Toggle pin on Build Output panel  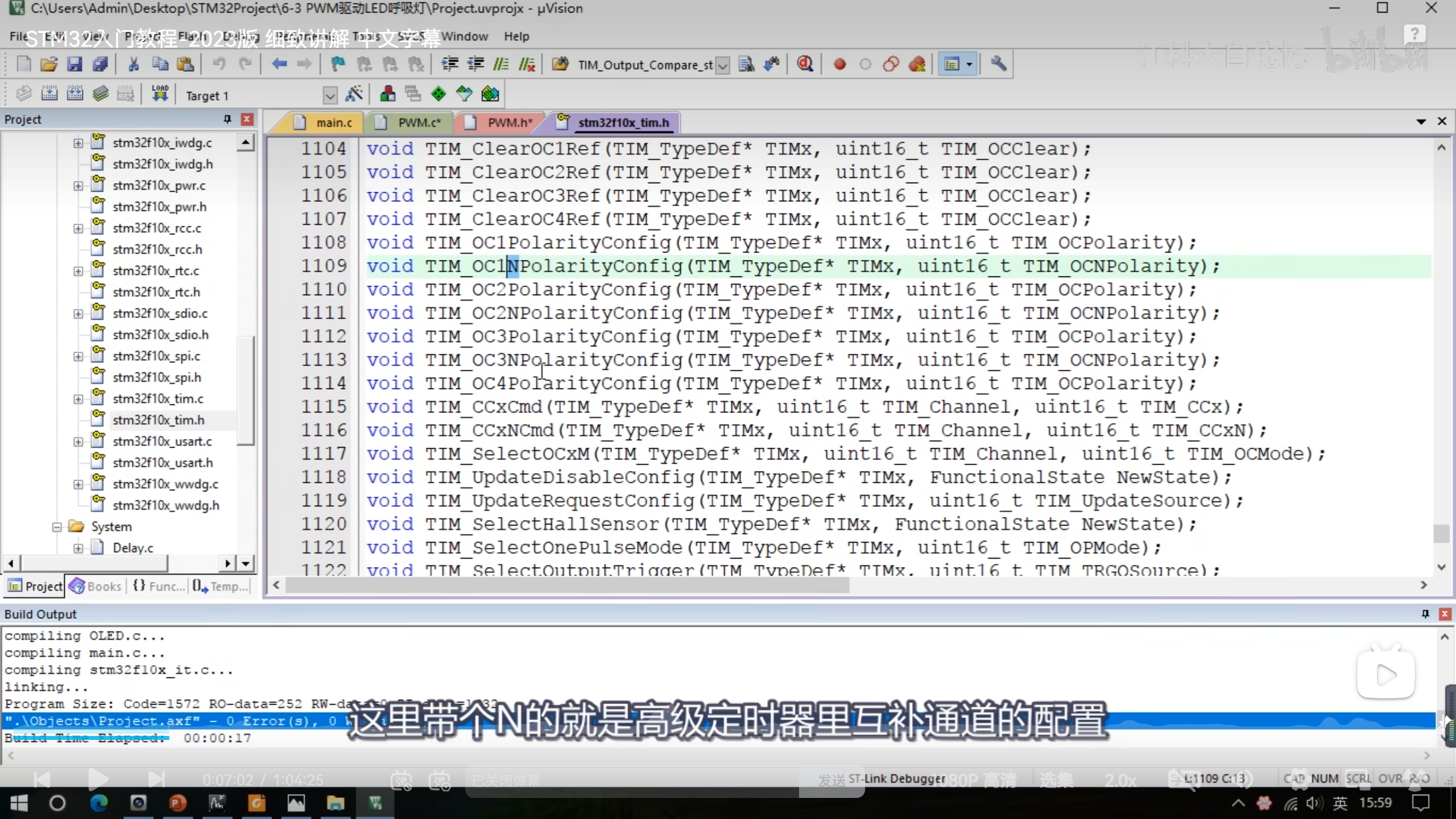[x=1425, y=614]
